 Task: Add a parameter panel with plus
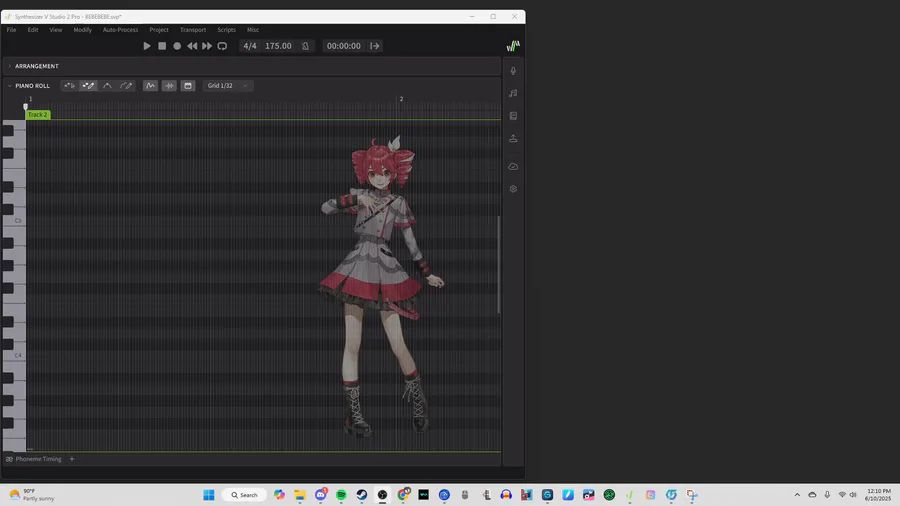tap(72, 459)
